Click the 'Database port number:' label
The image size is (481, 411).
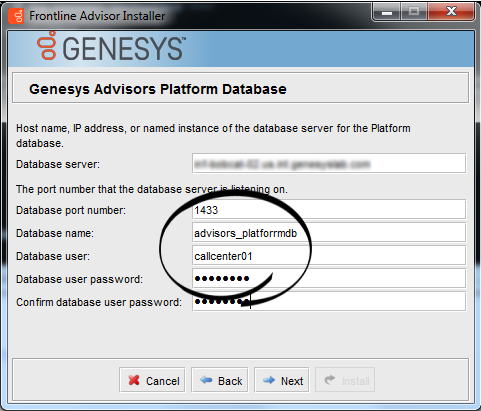click(x=71, y=210)
